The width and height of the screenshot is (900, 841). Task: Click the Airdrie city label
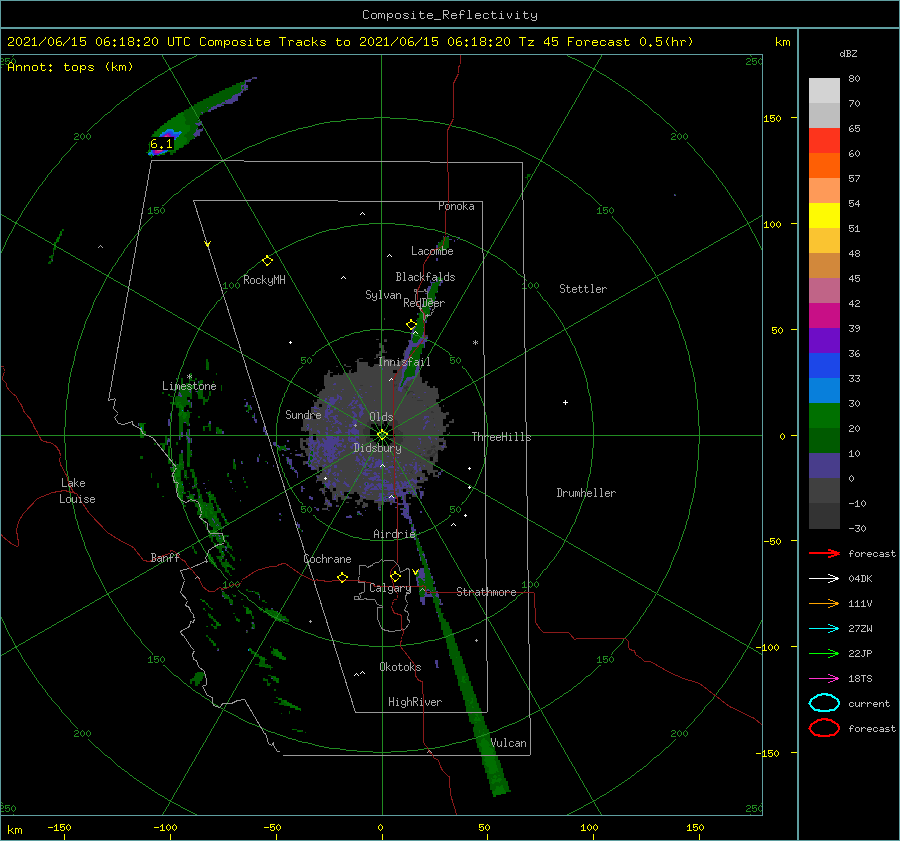394,534
